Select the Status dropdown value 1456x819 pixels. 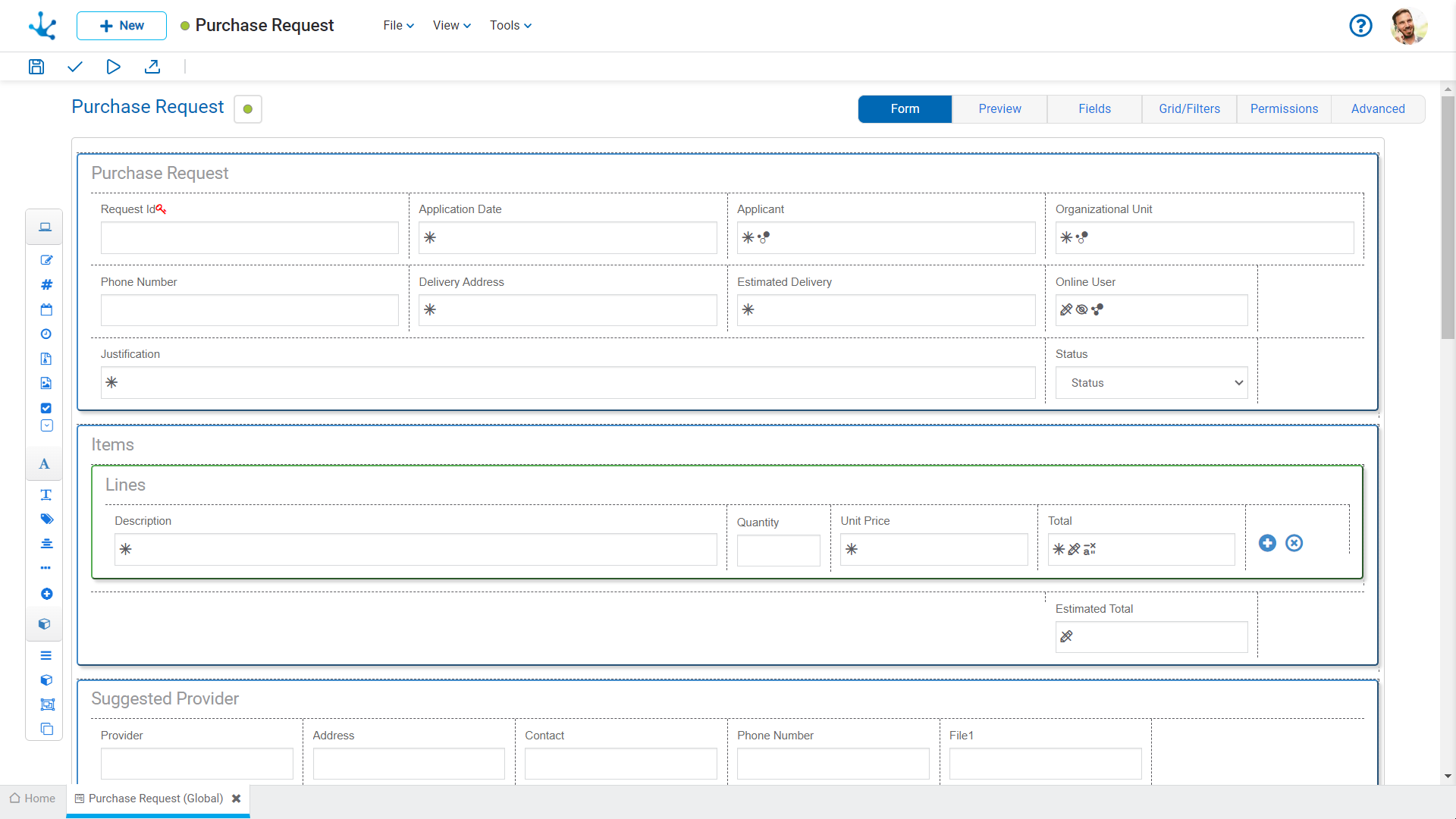1150,383
